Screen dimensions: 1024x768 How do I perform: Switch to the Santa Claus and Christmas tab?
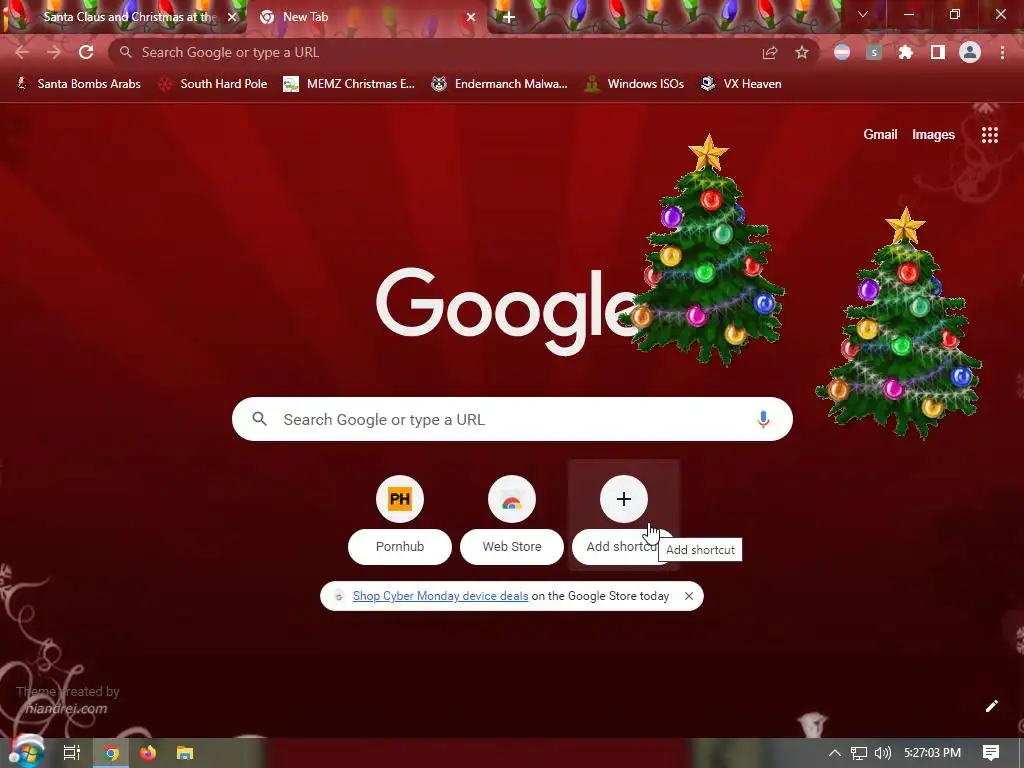pos(124,17)
